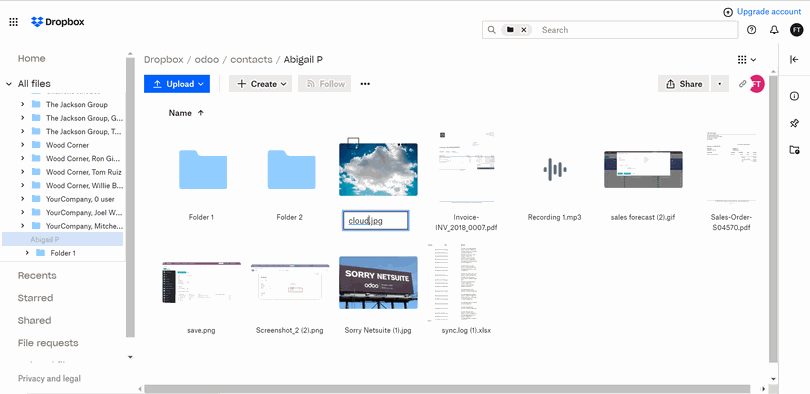Select Abigail P in the folder tree
Viewport: 810px width, 394px height.
pos(63,240)
